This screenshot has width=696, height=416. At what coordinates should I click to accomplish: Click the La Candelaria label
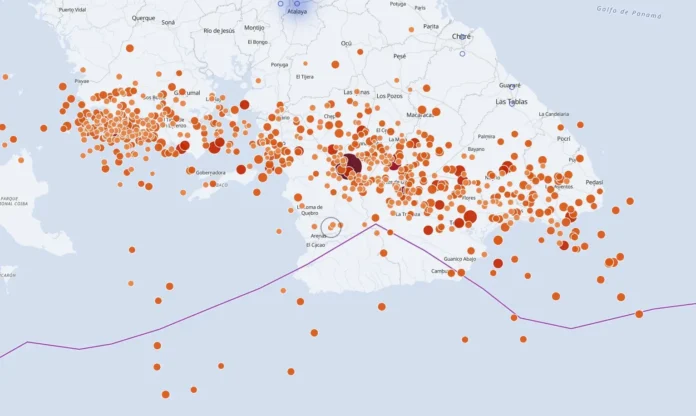[554, 114]
